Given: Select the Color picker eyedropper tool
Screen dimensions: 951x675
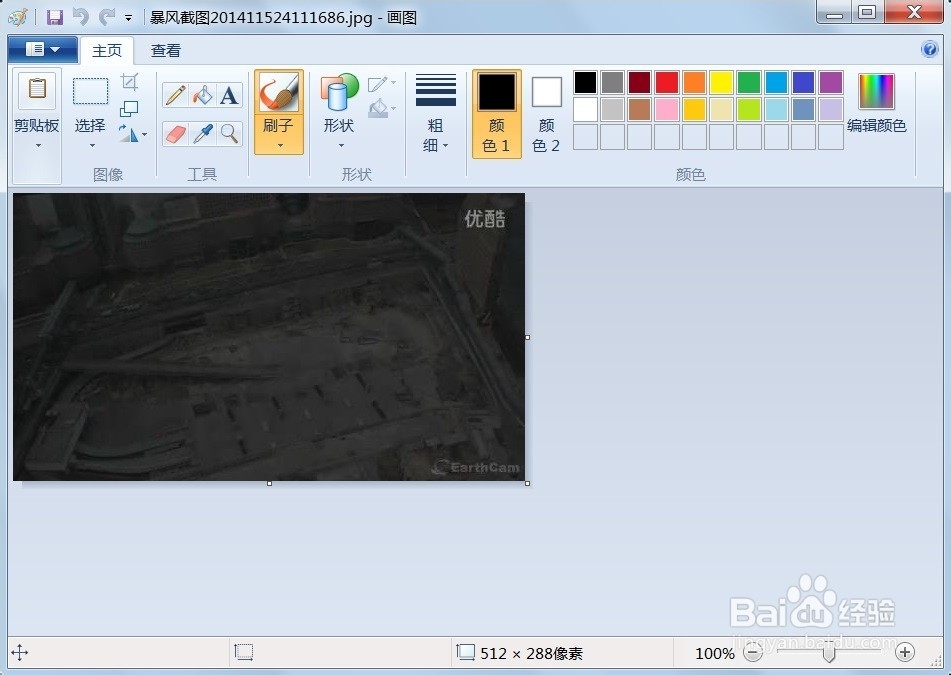Looking at the screenshot, I should click(203, 133).
